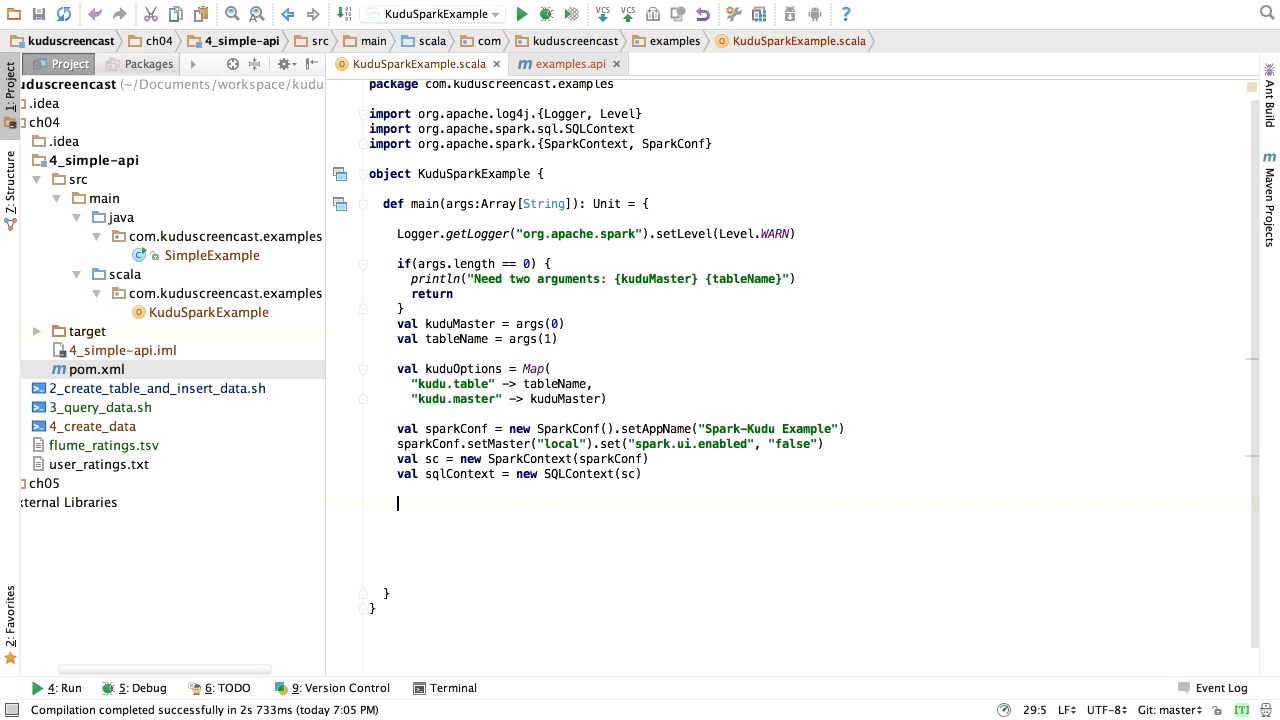The height and width of the screenshot is (720, 1280).
Task: Open the 6: TODO tool window
Action: coord(220,688)
